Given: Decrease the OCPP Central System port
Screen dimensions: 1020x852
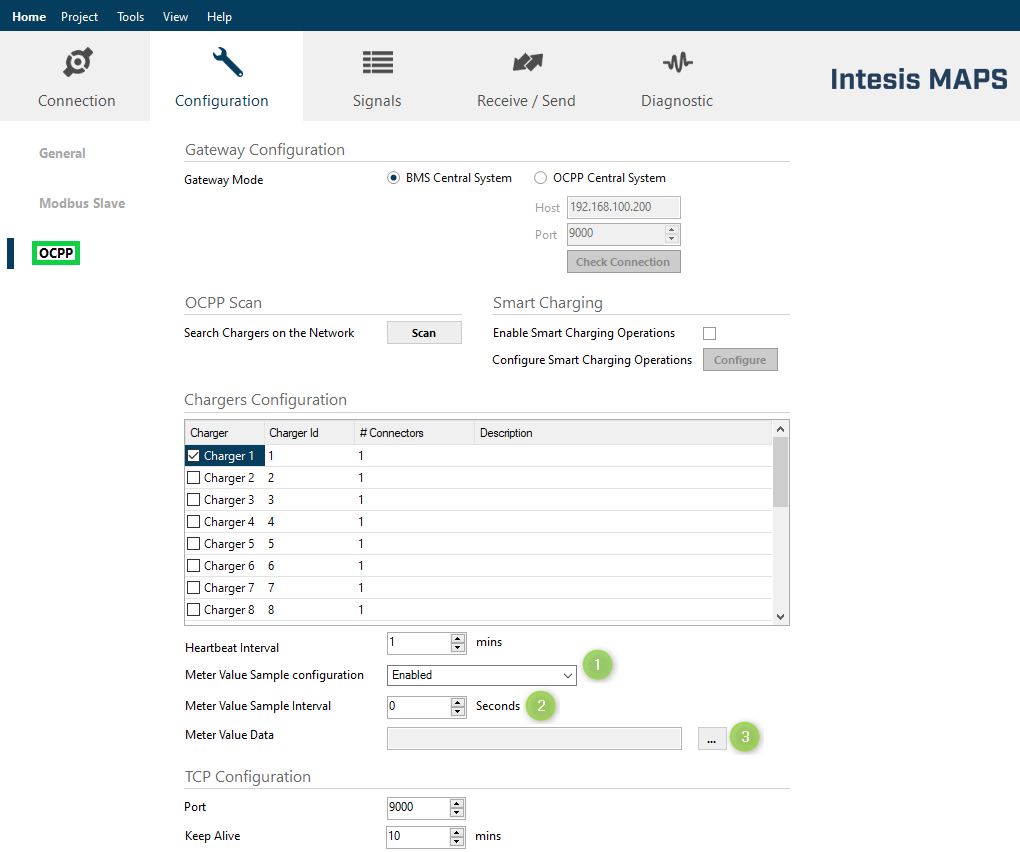Looking at the screenshot, I should [x=672, y=239].
